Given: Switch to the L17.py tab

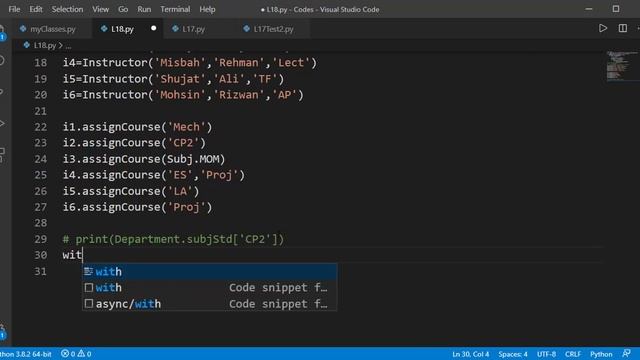Looking at the screenshot, I should tap(193, 29).
